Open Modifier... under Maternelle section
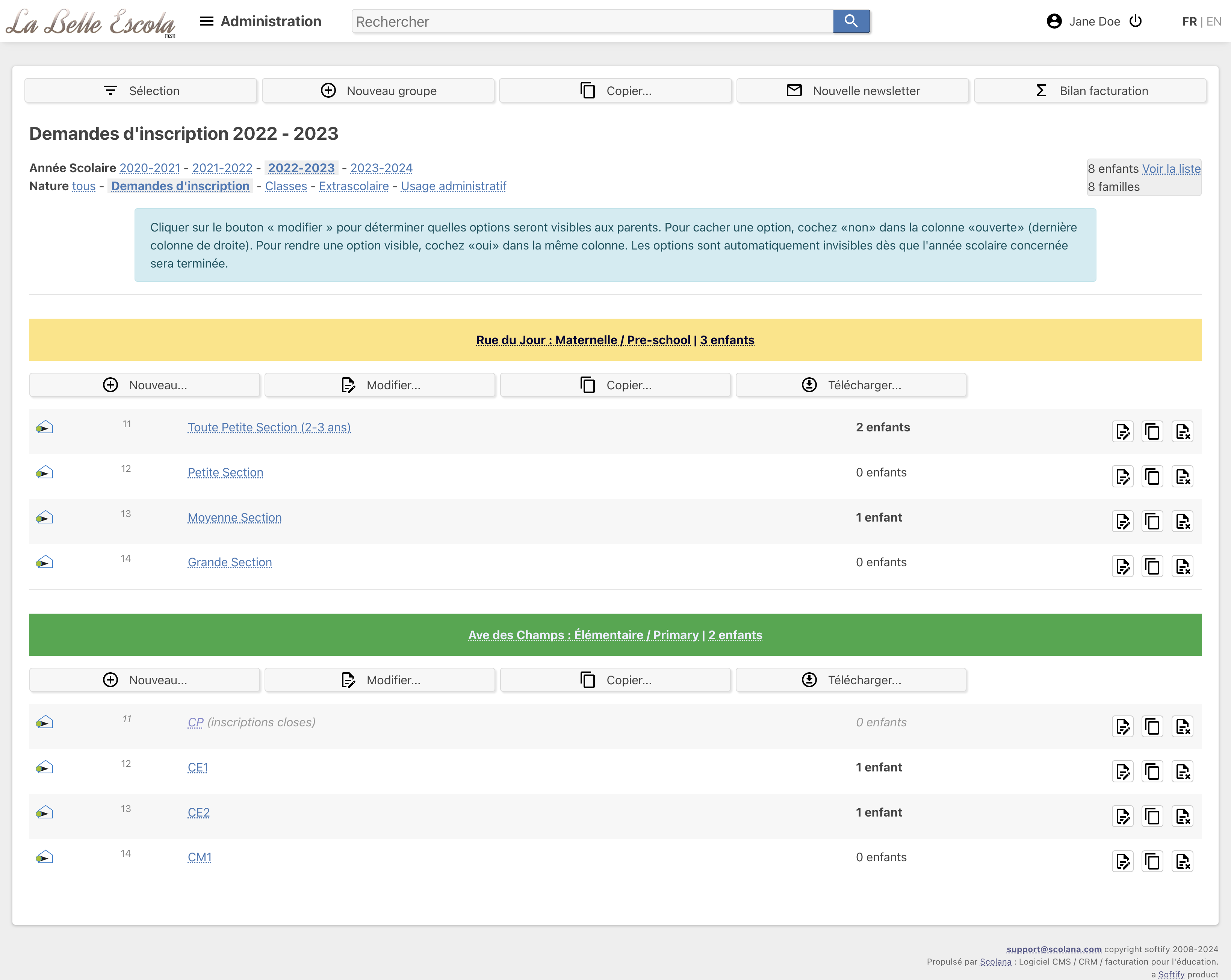 (x=380, y=385)
